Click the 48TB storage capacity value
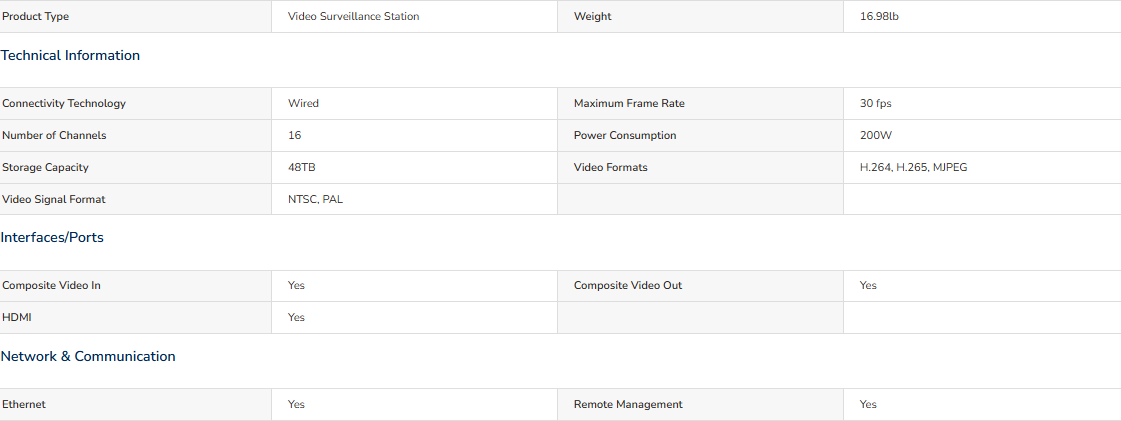This screenshot has height=421, width=1121. tap(301, 167)
